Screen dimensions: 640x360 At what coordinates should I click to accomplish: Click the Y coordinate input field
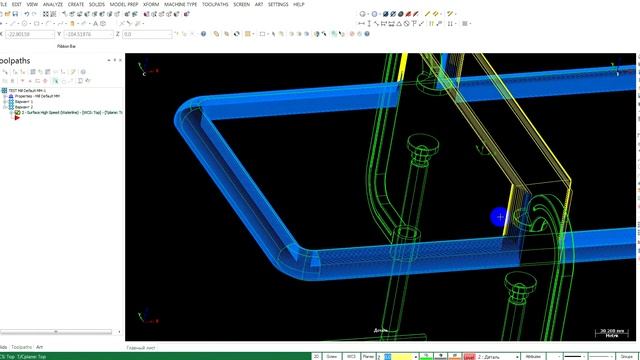point(88,34)
